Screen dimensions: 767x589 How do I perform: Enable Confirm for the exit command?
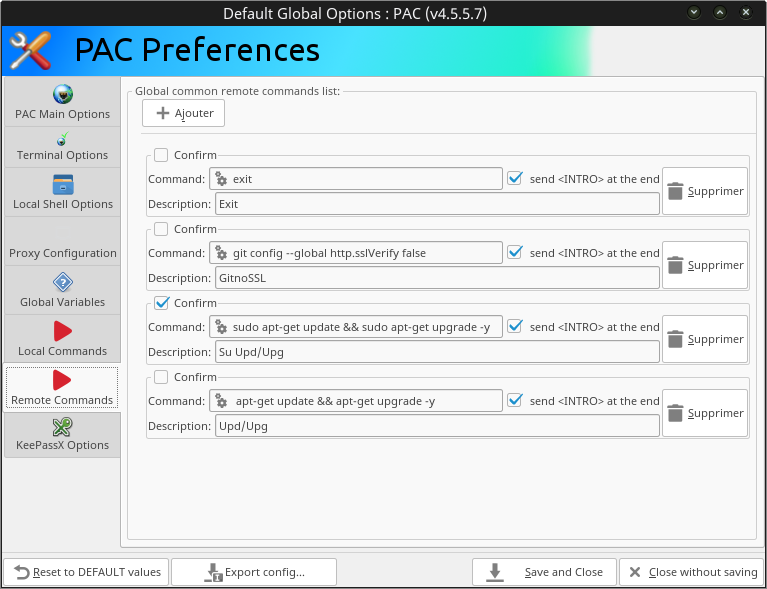161,155
